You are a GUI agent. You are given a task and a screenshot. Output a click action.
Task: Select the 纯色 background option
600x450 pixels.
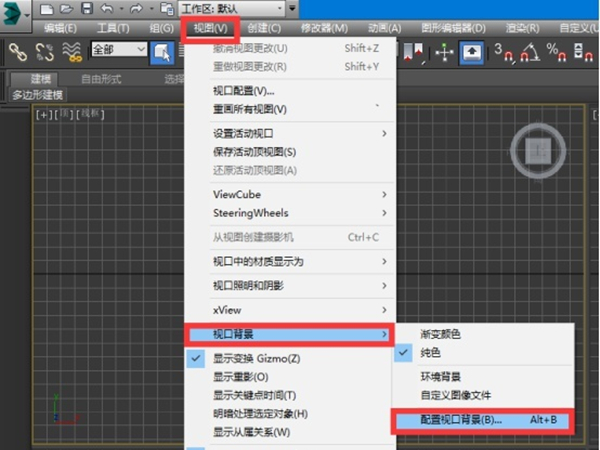tap(430, 353)
